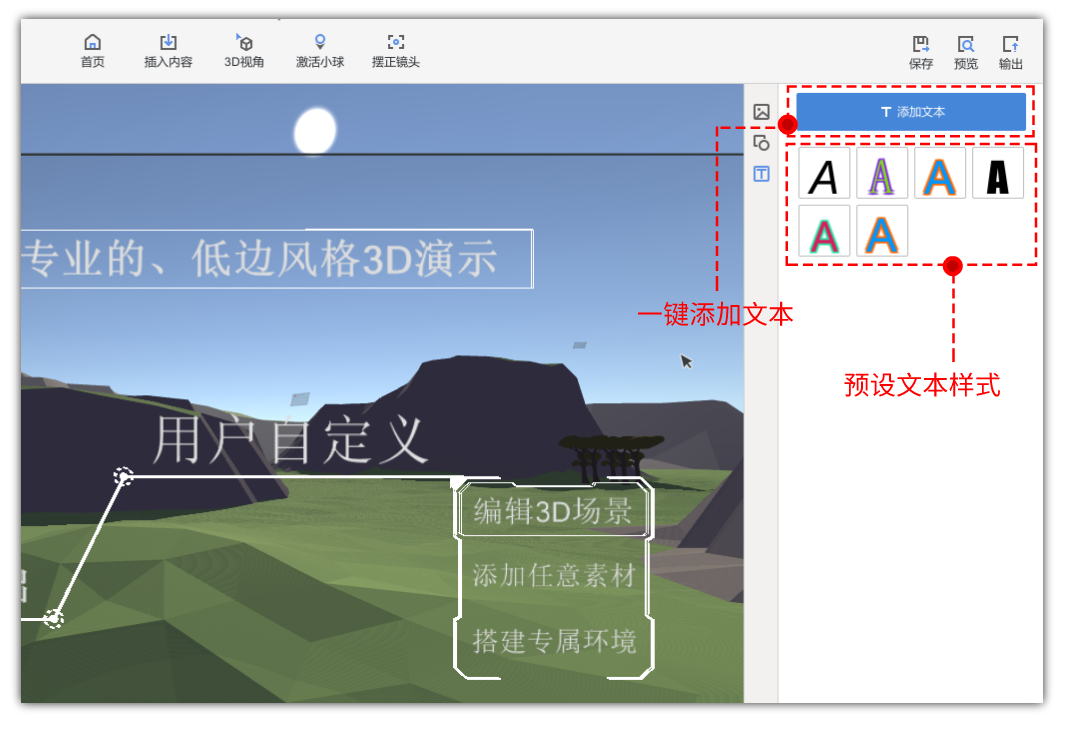Choose the black italic A text style

[x=824, y=175]
